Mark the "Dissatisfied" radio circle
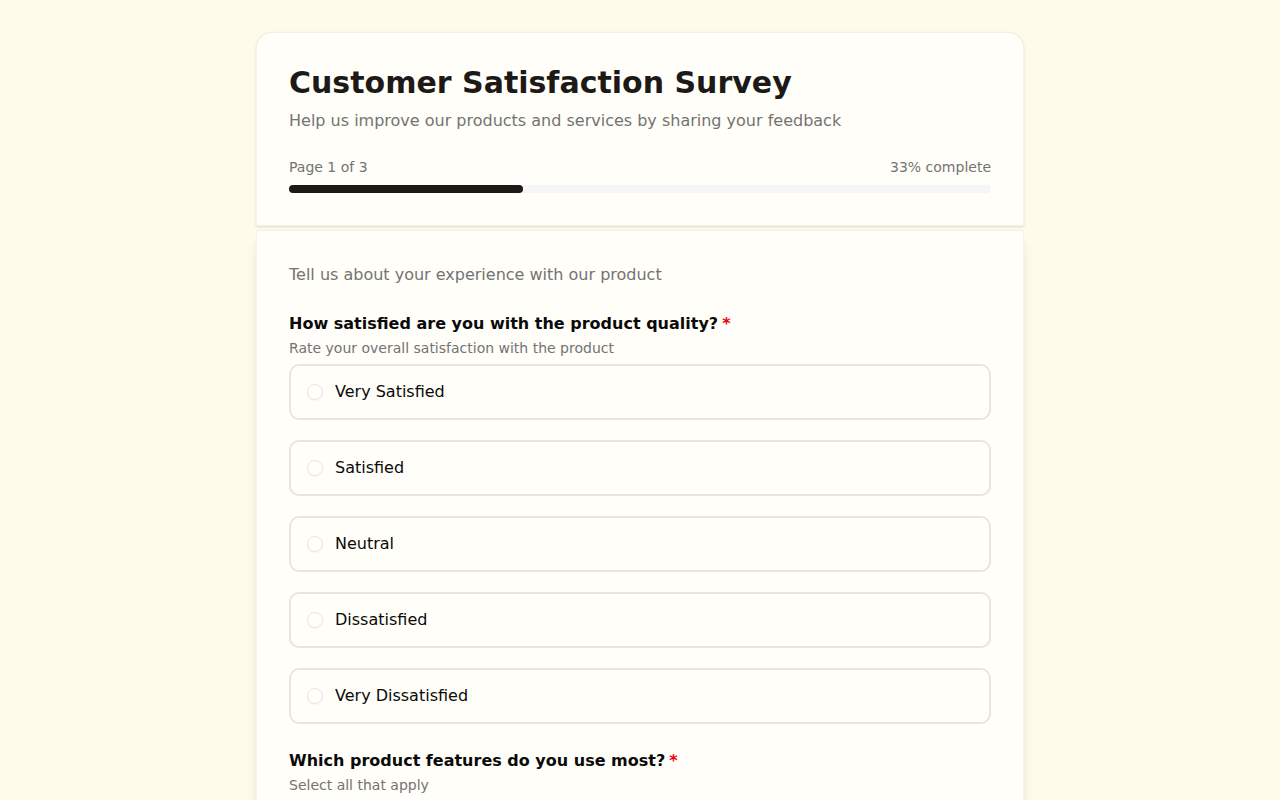This screenshot has height=800, width=1280. (x=315, y=620)
